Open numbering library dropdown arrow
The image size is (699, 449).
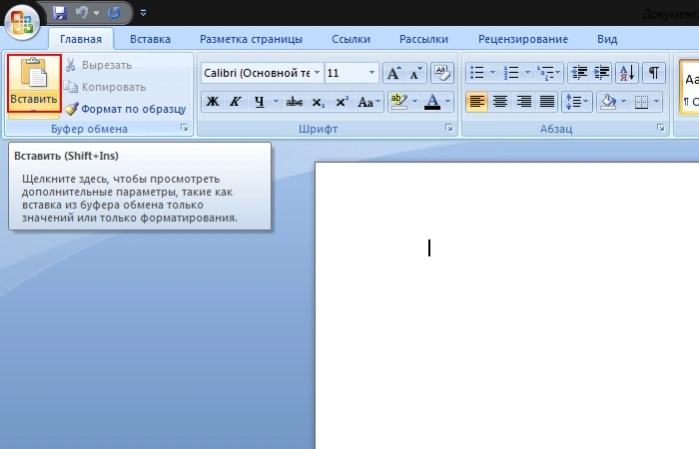[x=527, y=73]
